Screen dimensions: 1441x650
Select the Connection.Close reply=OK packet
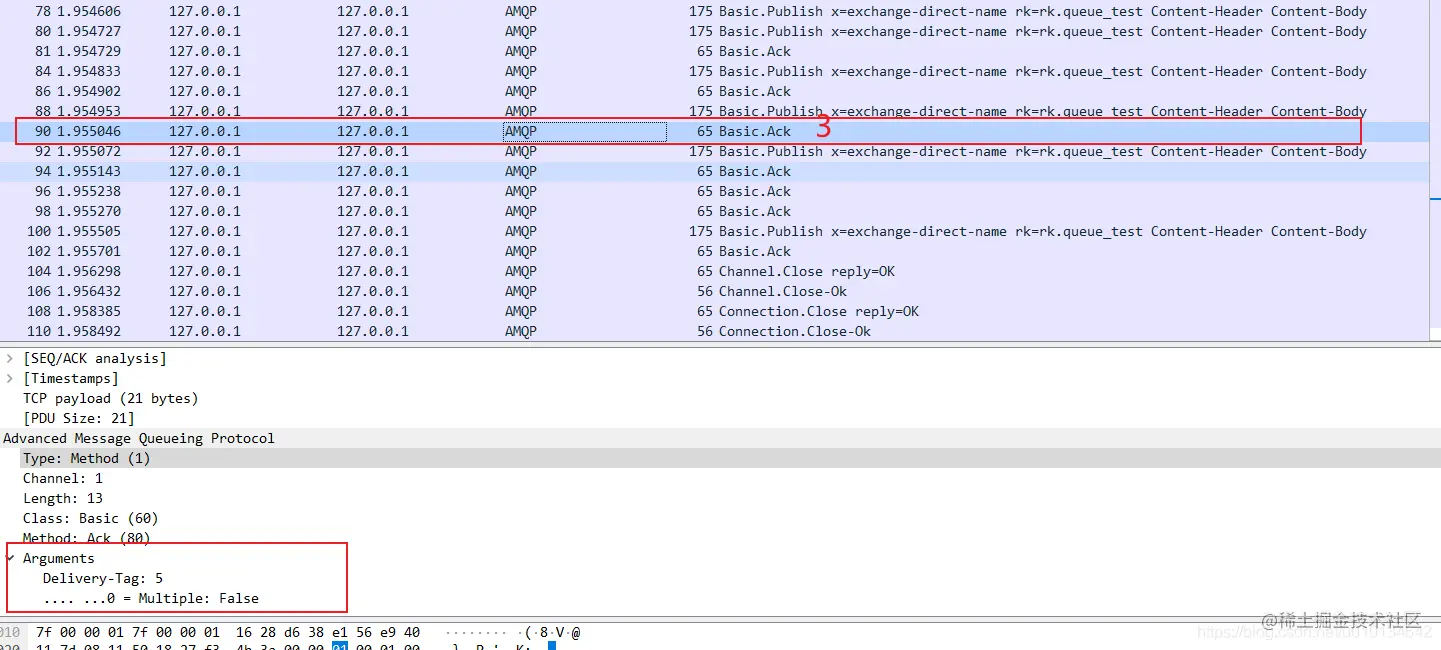pos(714,311)
